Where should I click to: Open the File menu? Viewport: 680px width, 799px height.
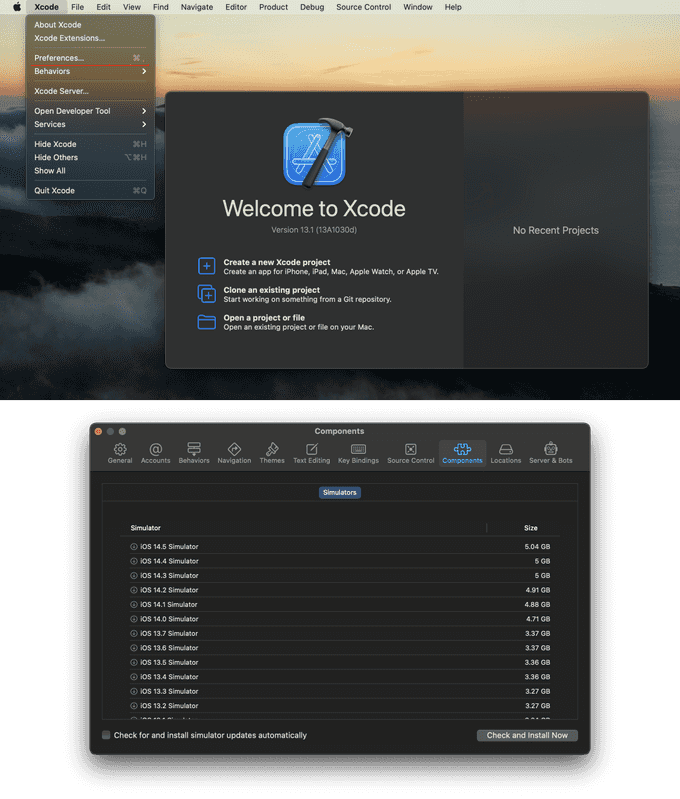tap(77, 7)
